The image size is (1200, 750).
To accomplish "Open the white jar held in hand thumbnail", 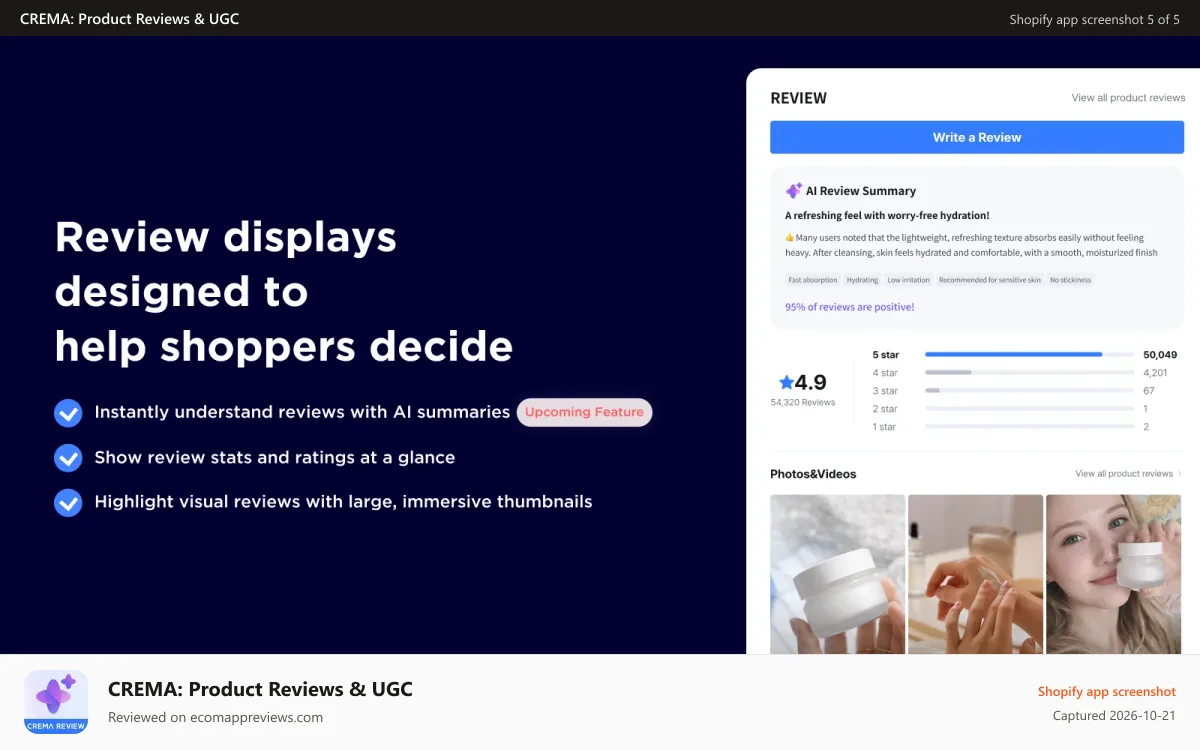I will pyautogui.click(x=837, y=574).
